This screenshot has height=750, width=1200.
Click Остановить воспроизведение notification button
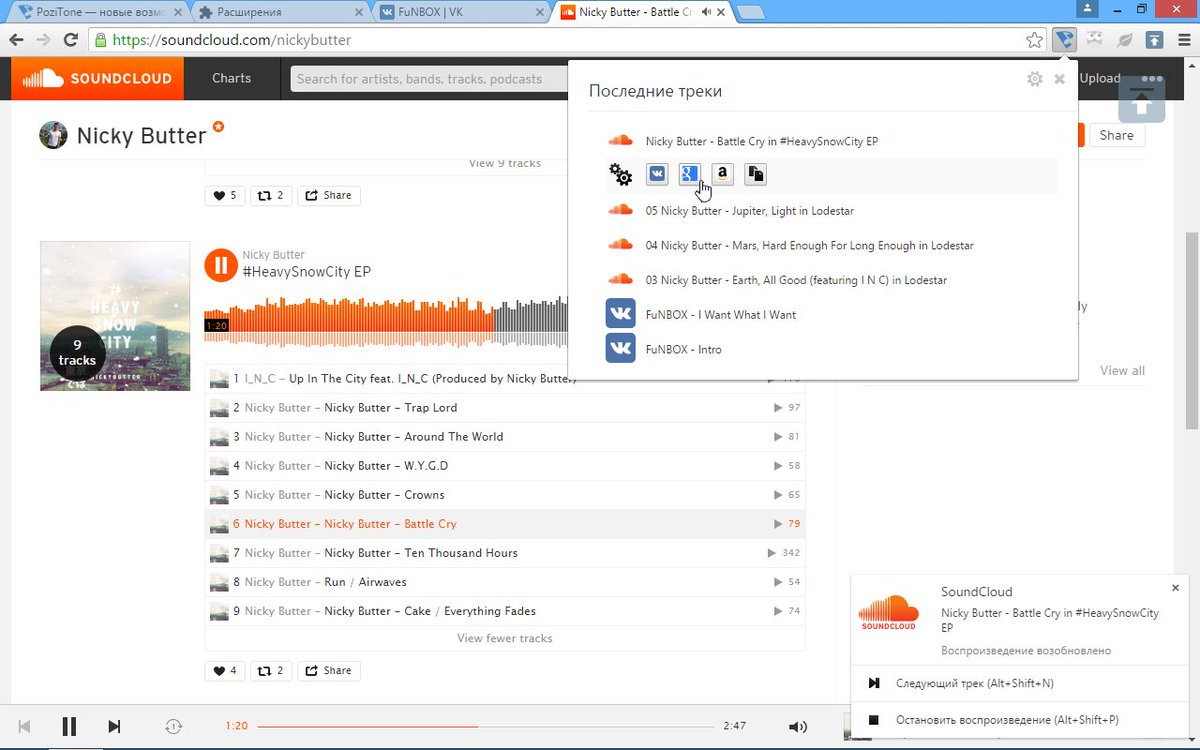[x=1020, y=720]
